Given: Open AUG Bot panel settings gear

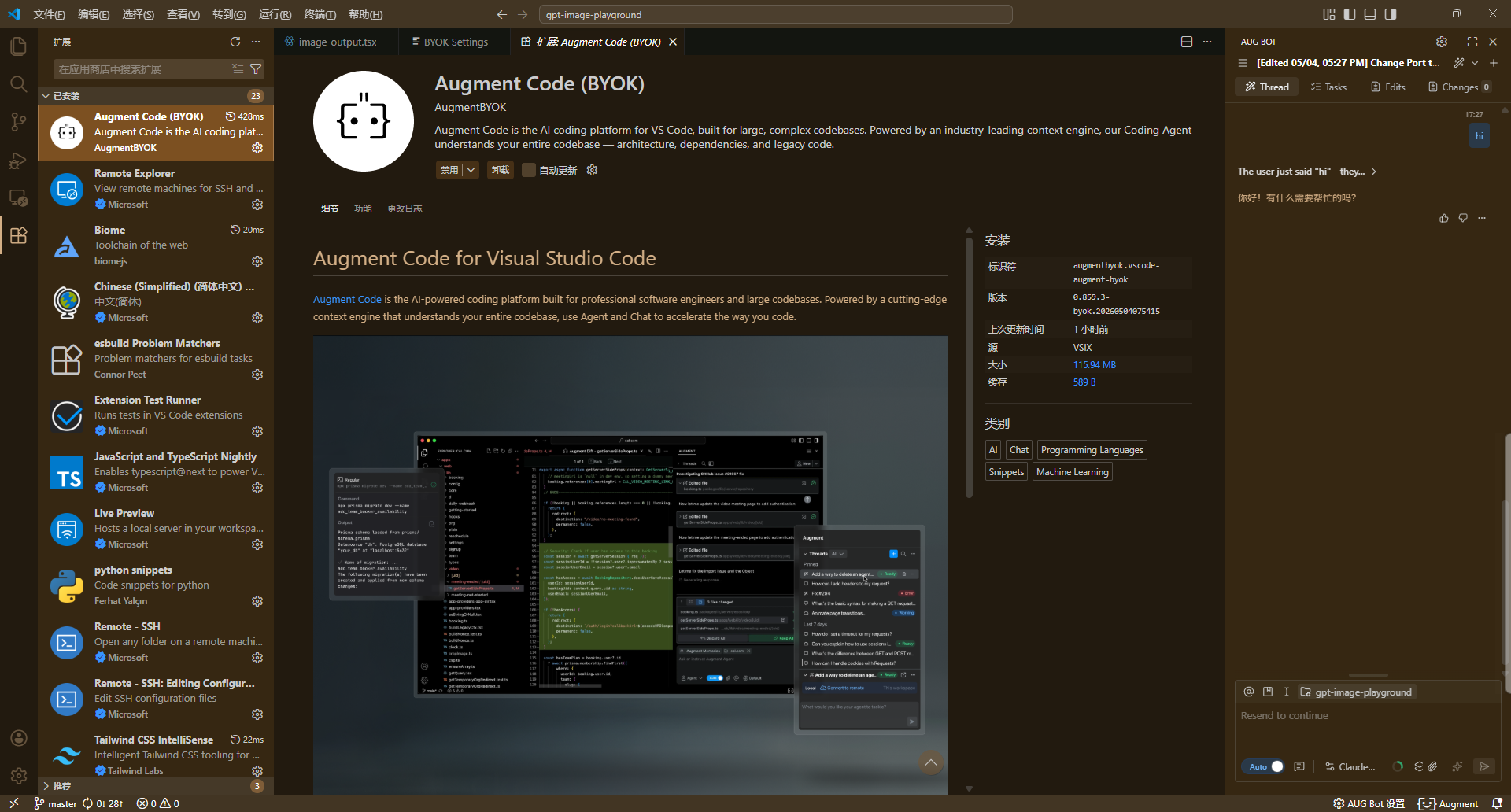Looking at the screenshot, I should (x=1442, y=42).
